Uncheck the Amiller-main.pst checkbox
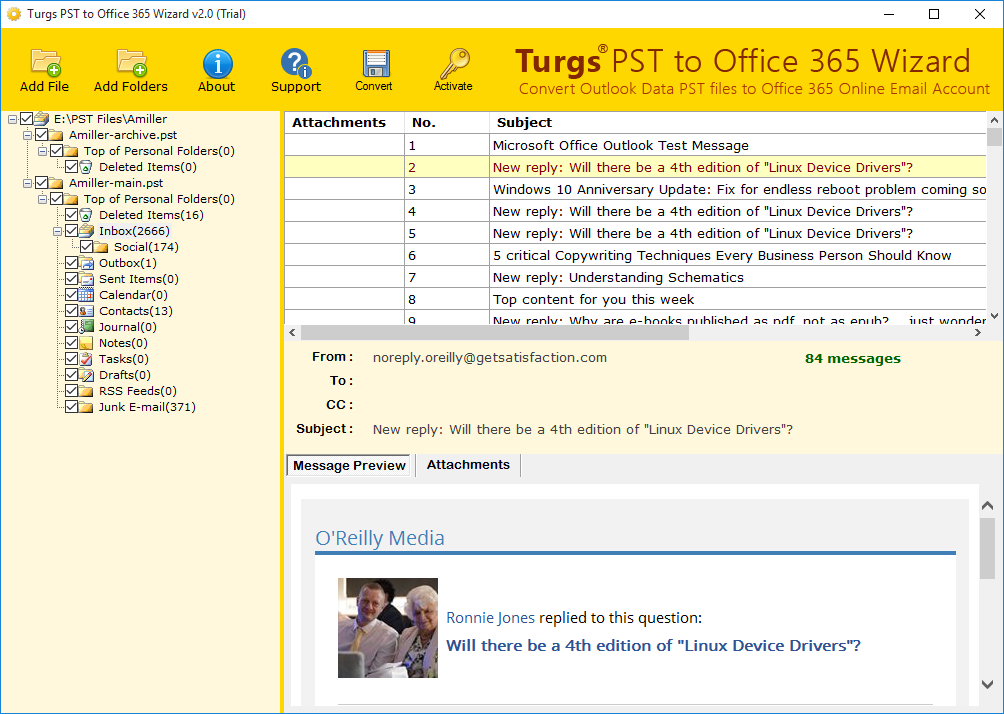This screenshot has width=1004, height=714. tap(42, 183)
